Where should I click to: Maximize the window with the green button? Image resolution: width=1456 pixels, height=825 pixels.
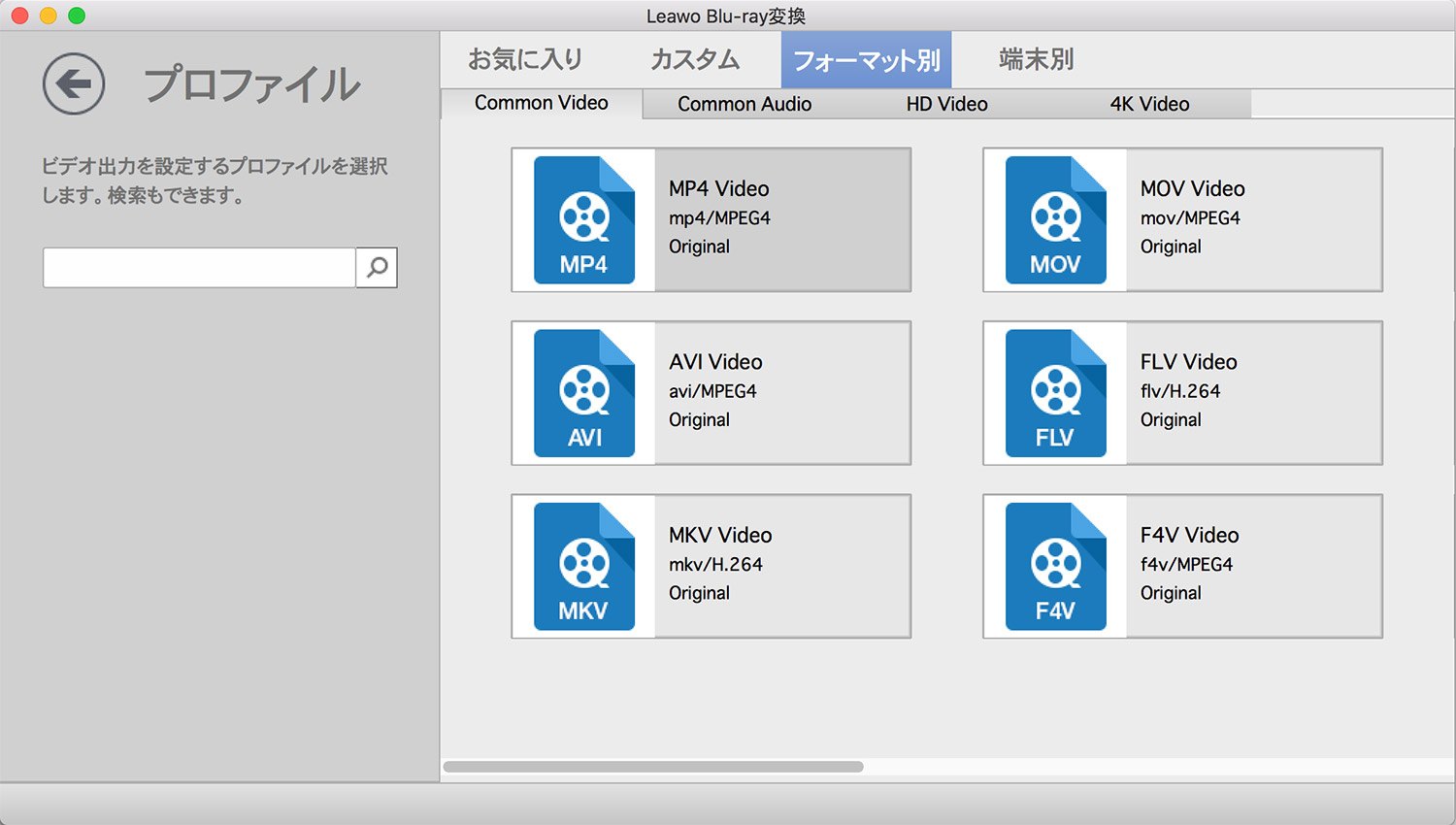[x=77, y=16]
